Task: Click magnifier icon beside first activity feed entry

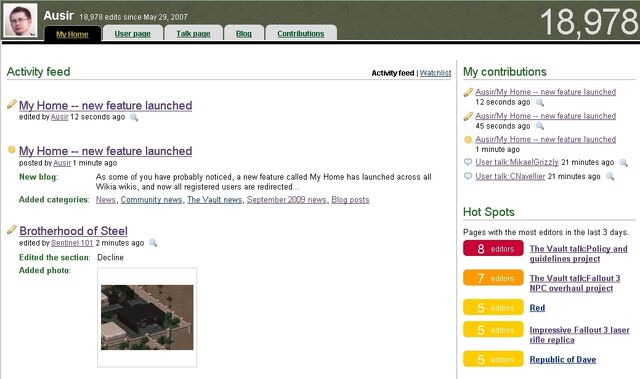Action: point(134,117)
